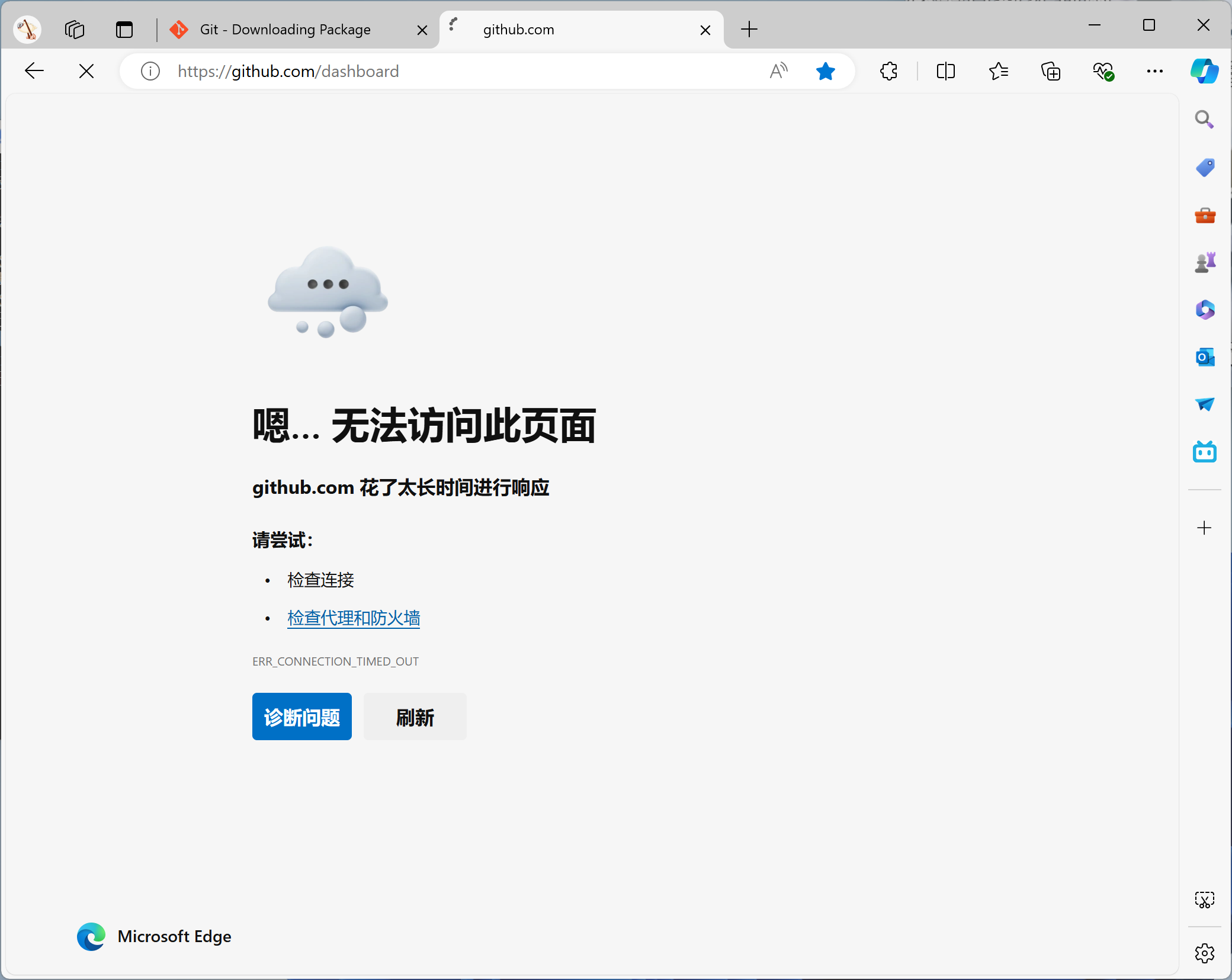The width and height of the screenshot is (1232, 980).
Task: Open sidebar Bilibili icon
Action: coord(1205,452)
